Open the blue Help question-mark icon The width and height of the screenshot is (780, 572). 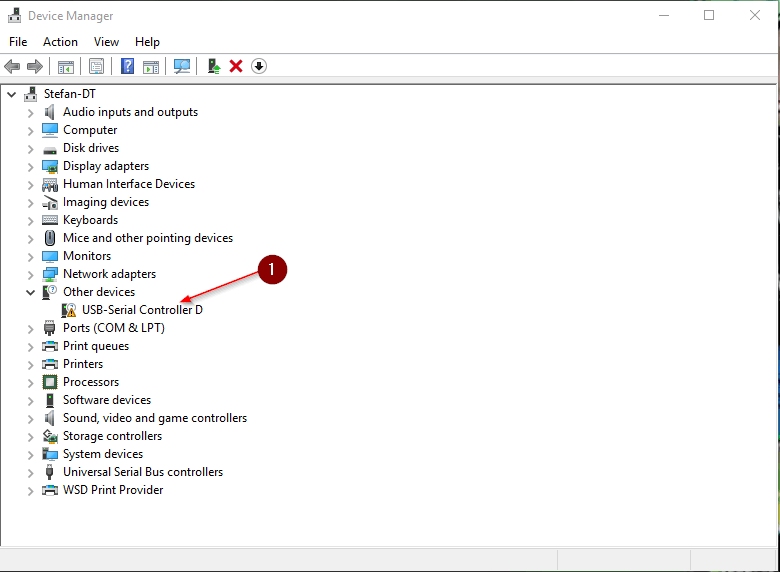(127, 66)
